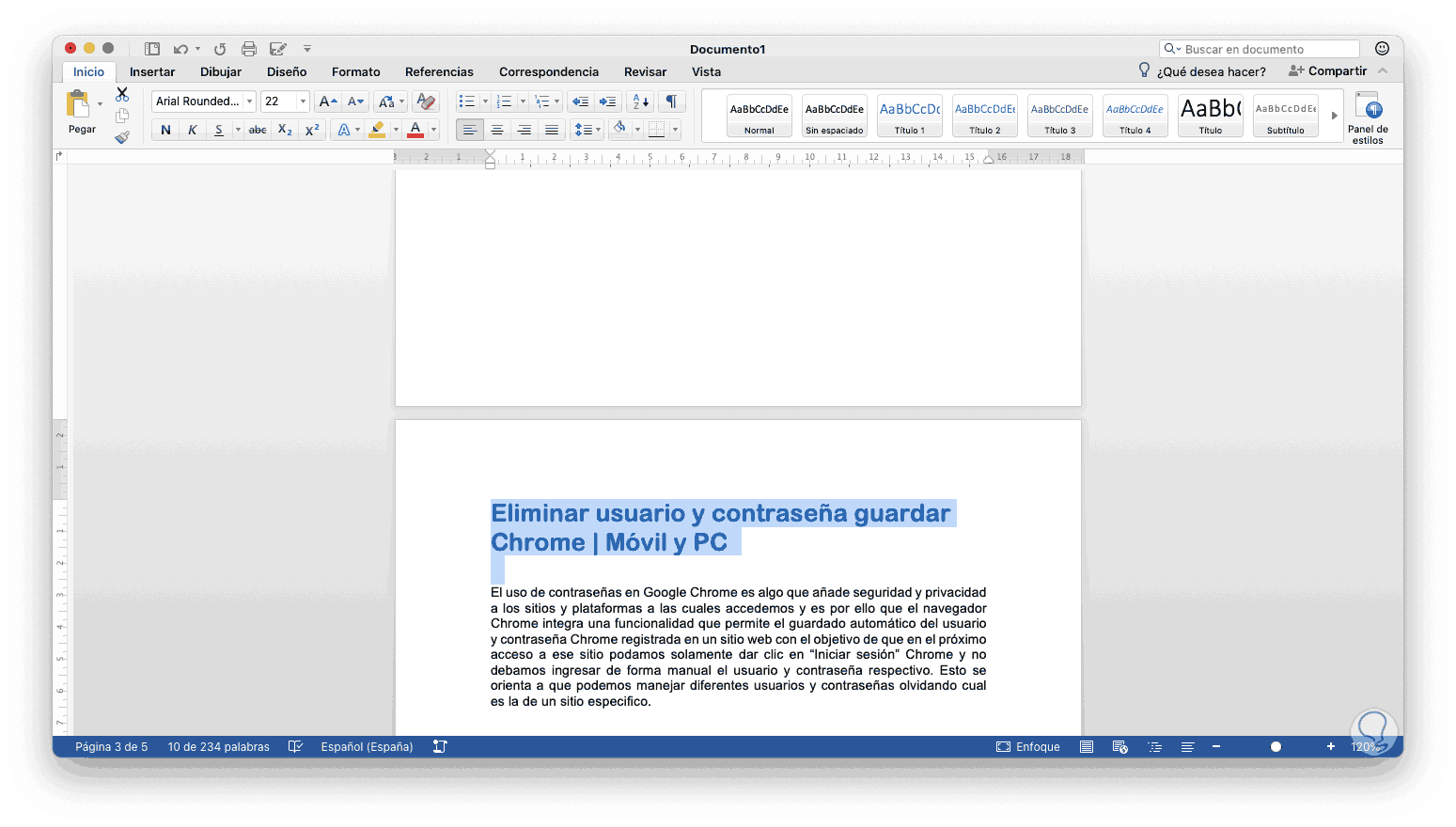1456x827 pixels.
Task: Clear all formatting with the eraser icon
Action: [x=426, y=101]
